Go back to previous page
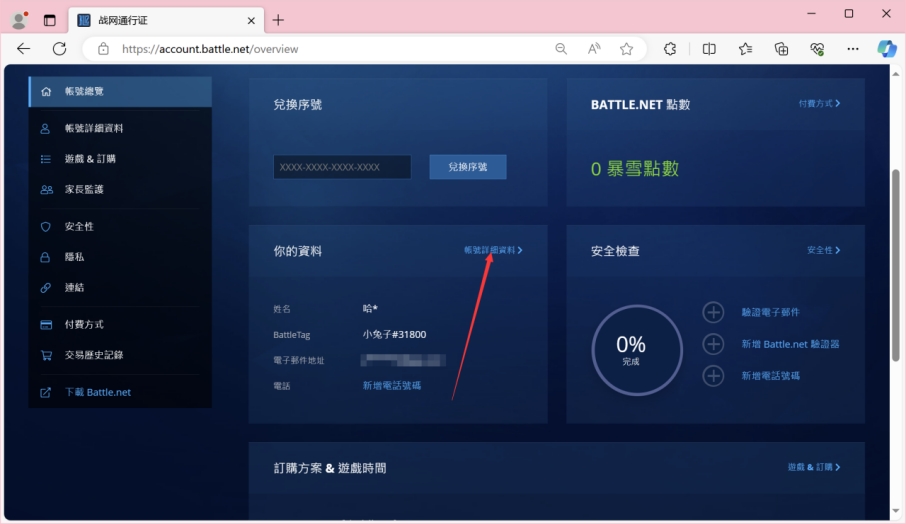906x524 pixels. pyautogui.click(x=23, y=49)
